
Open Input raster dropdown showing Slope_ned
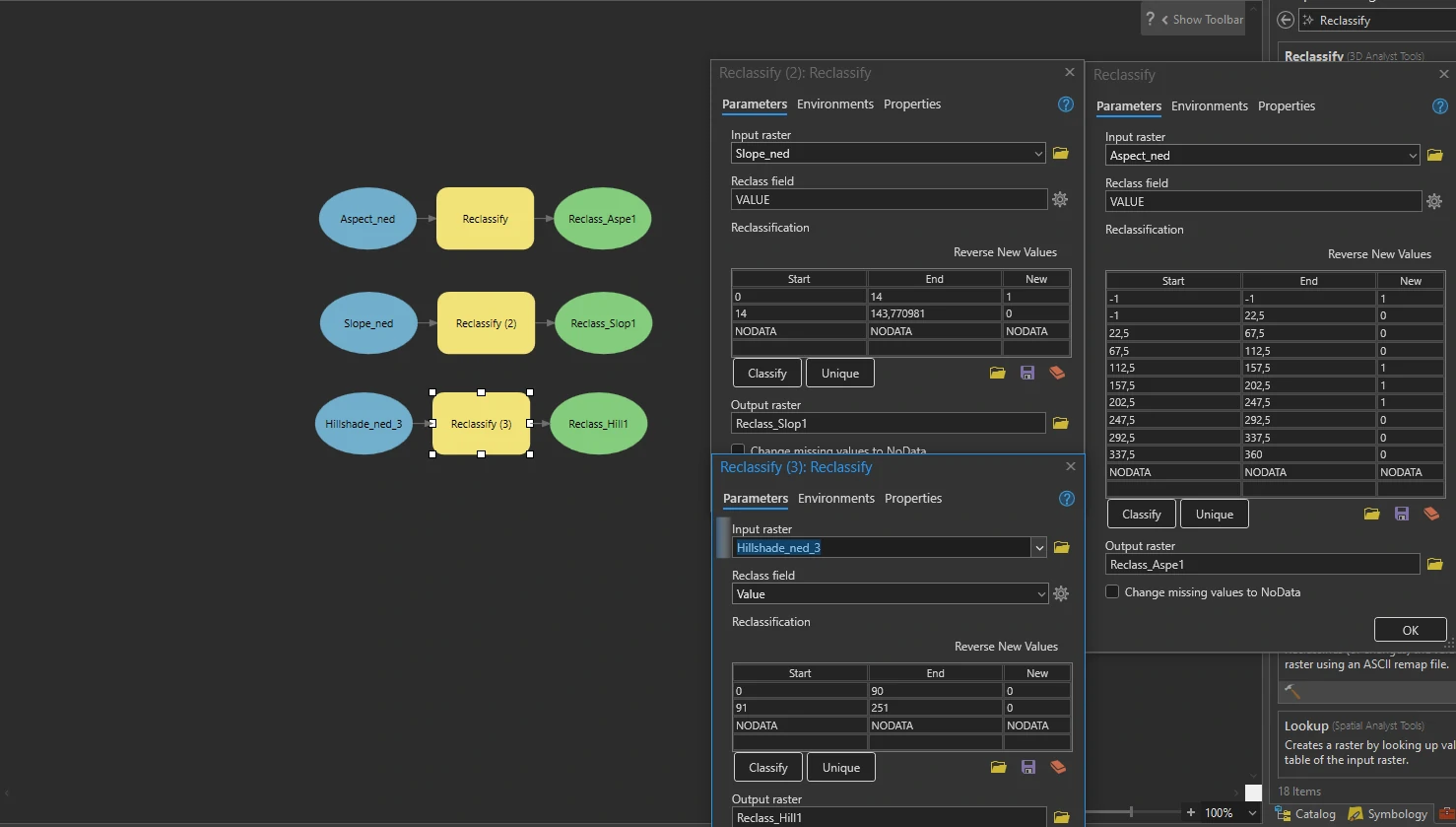pos(1038,153)
